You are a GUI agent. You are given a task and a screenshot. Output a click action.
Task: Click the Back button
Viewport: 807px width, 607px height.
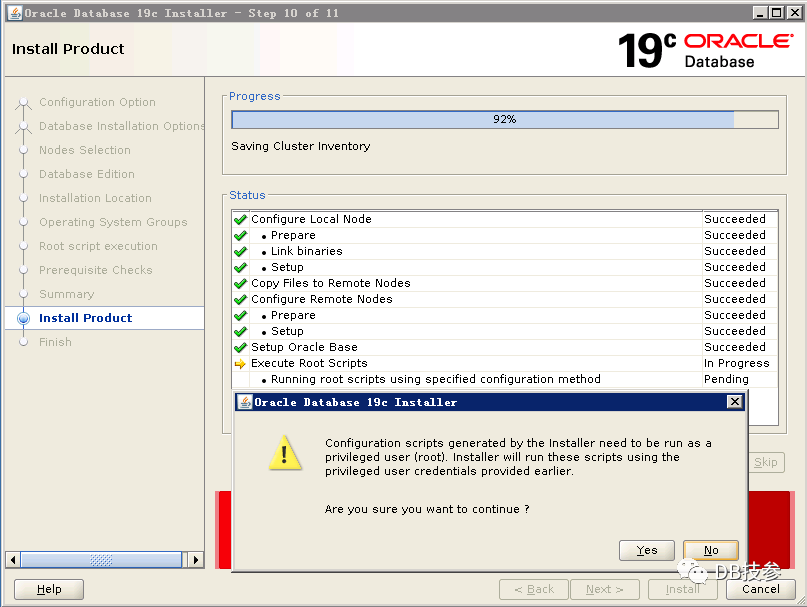tap(534, 589)
